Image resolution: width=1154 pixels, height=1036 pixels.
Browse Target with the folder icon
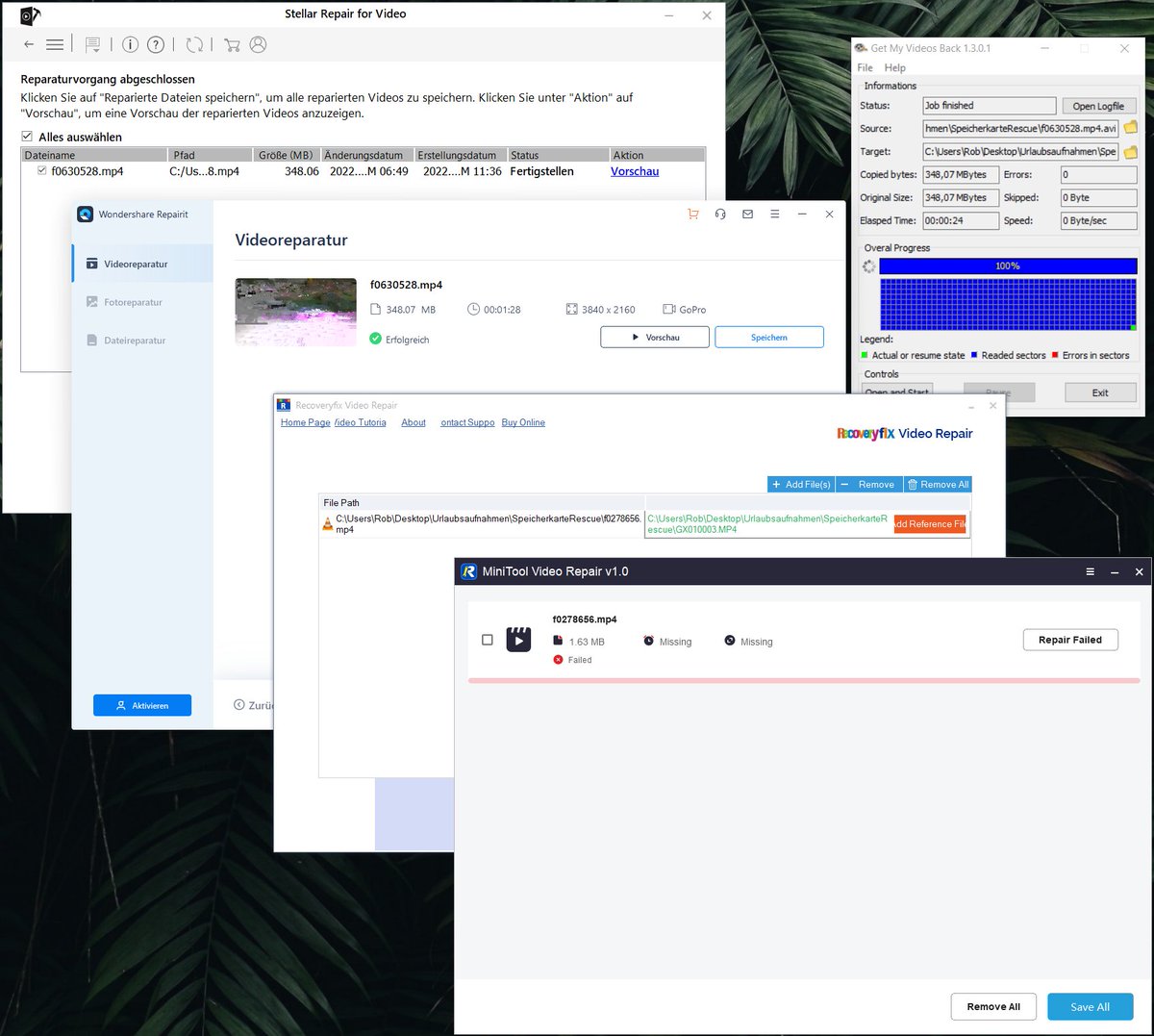[1131, 152]
